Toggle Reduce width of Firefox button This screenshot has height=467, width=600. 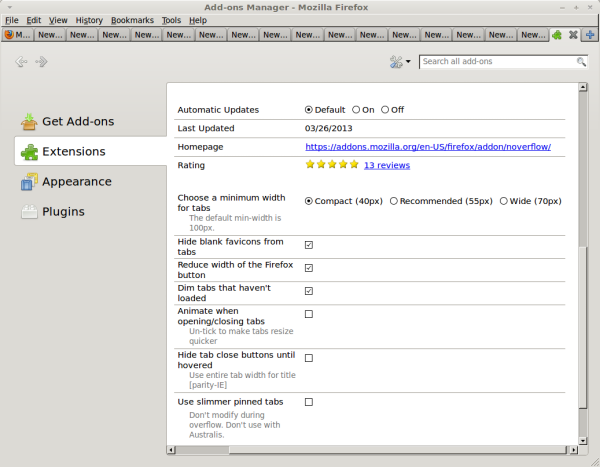tap(309, 268)
